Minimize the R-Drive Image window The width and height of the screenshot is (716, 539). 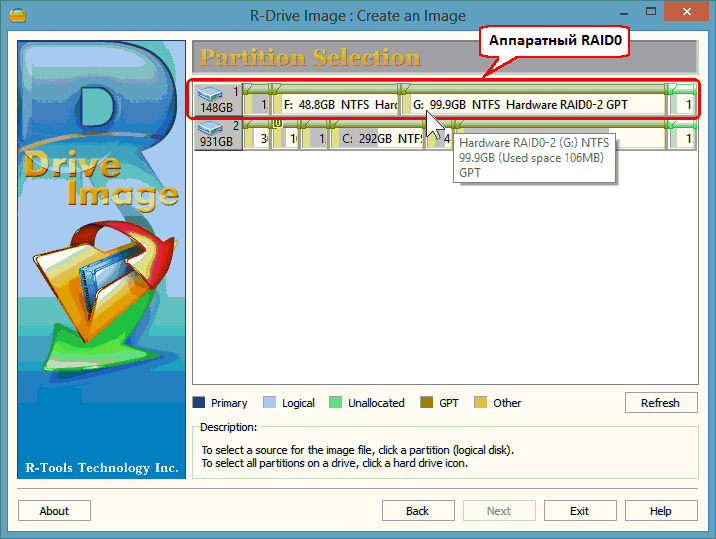(x=624, y=12)
